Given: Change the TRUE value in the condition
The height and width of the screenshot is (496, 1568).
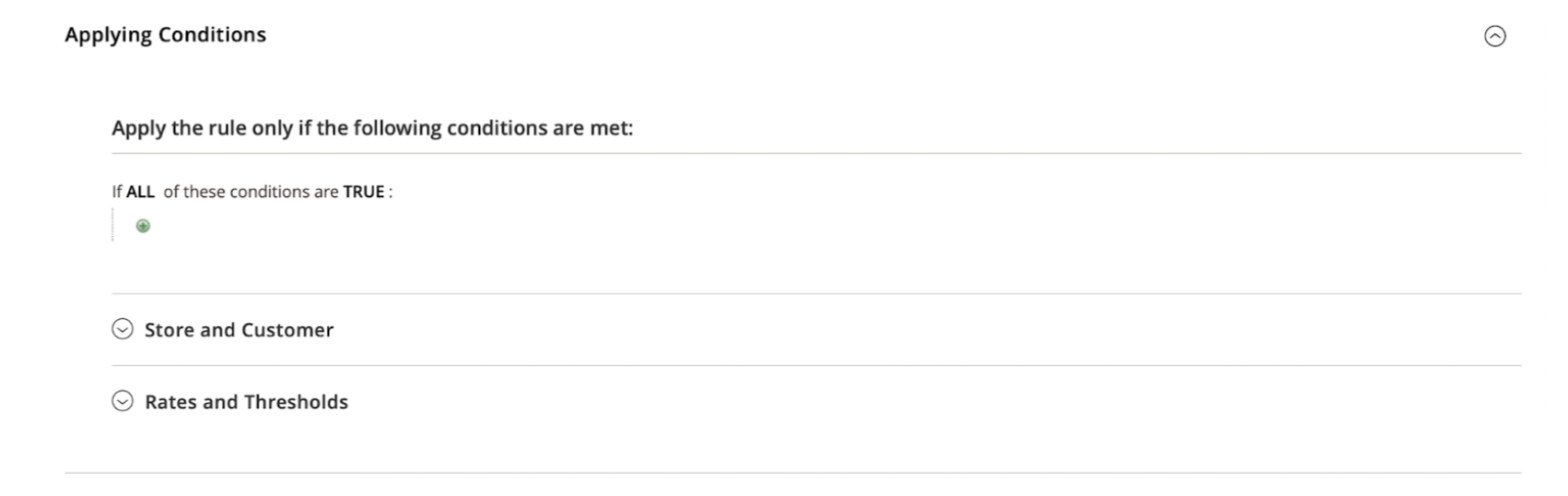Looking at the screenshot, I should coord(364,192).
